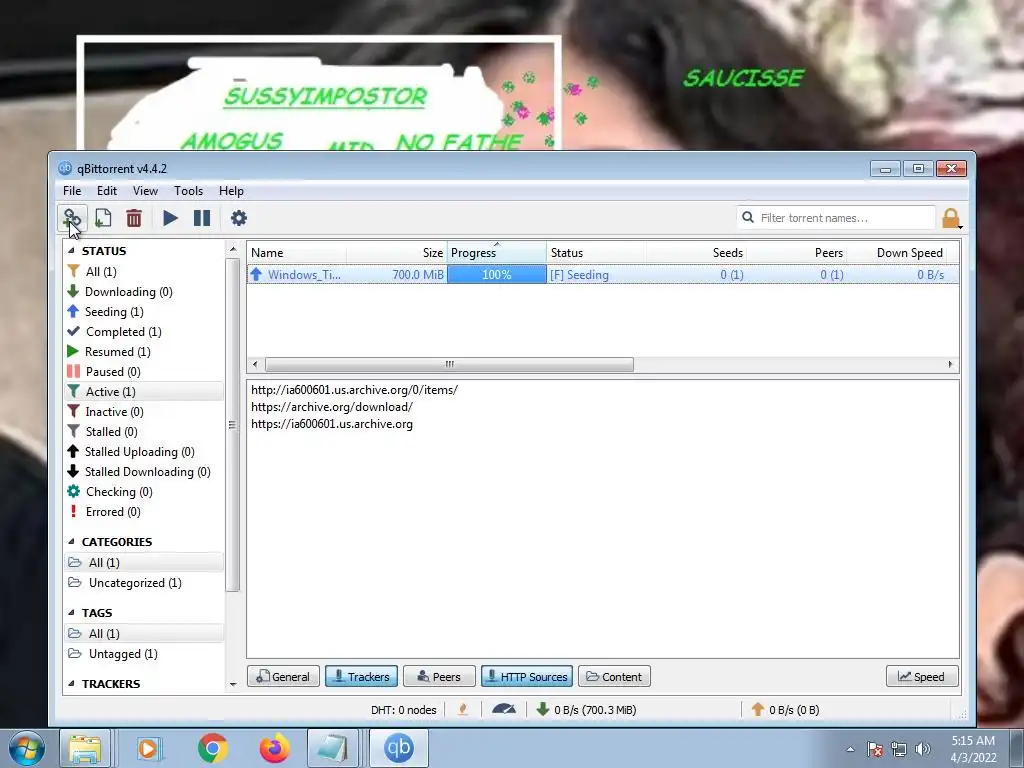Click the Resume play toolbar icon
Screen dimensions: 1024x768
(170, 218)
